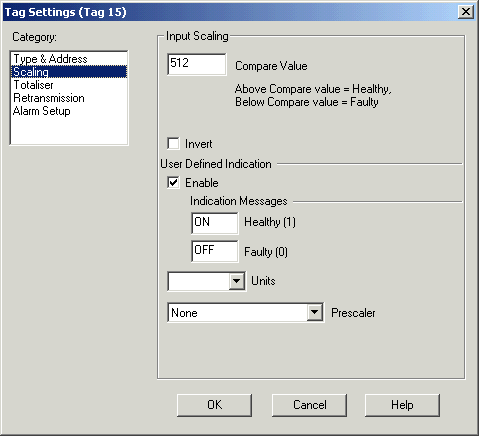The image size is (479, 436).
Task: Uncheck the Enable user indication checkbox
Action: (173, 183)
